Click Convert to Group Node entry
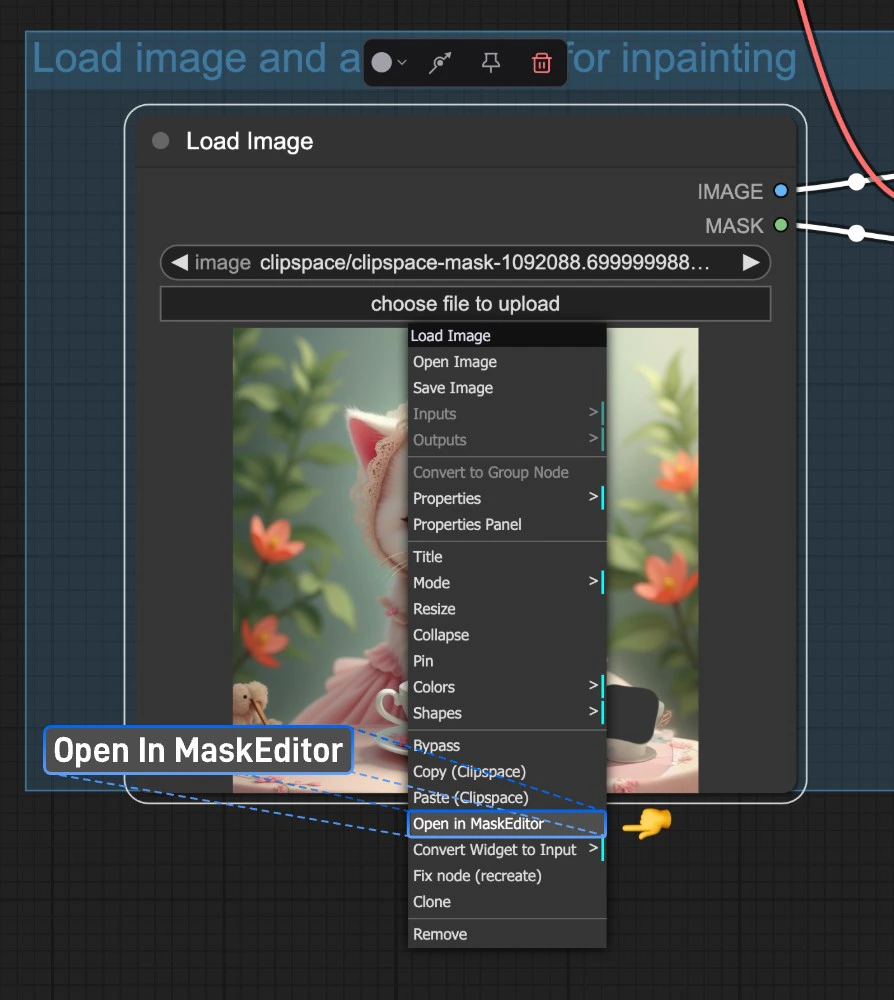 point(507,473)
